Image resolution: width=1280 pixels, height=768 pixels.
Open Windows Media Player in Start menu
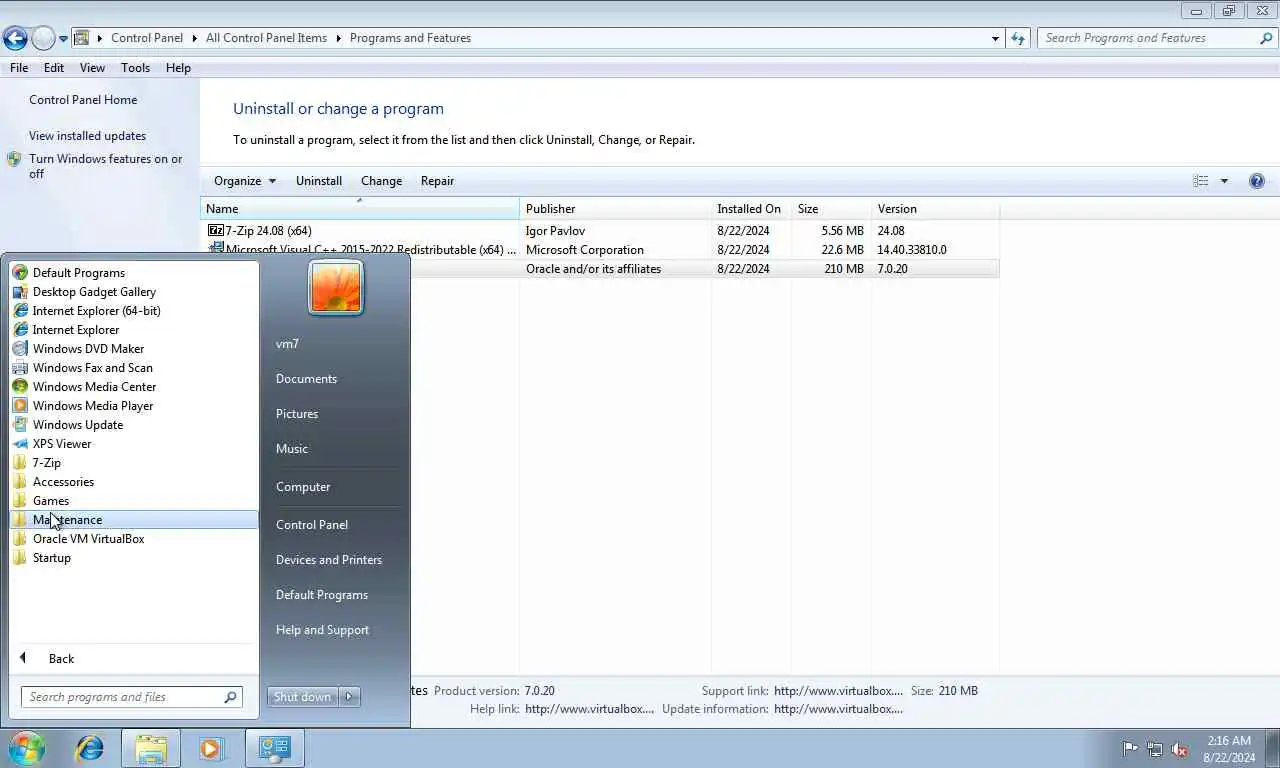coord(92,405)
